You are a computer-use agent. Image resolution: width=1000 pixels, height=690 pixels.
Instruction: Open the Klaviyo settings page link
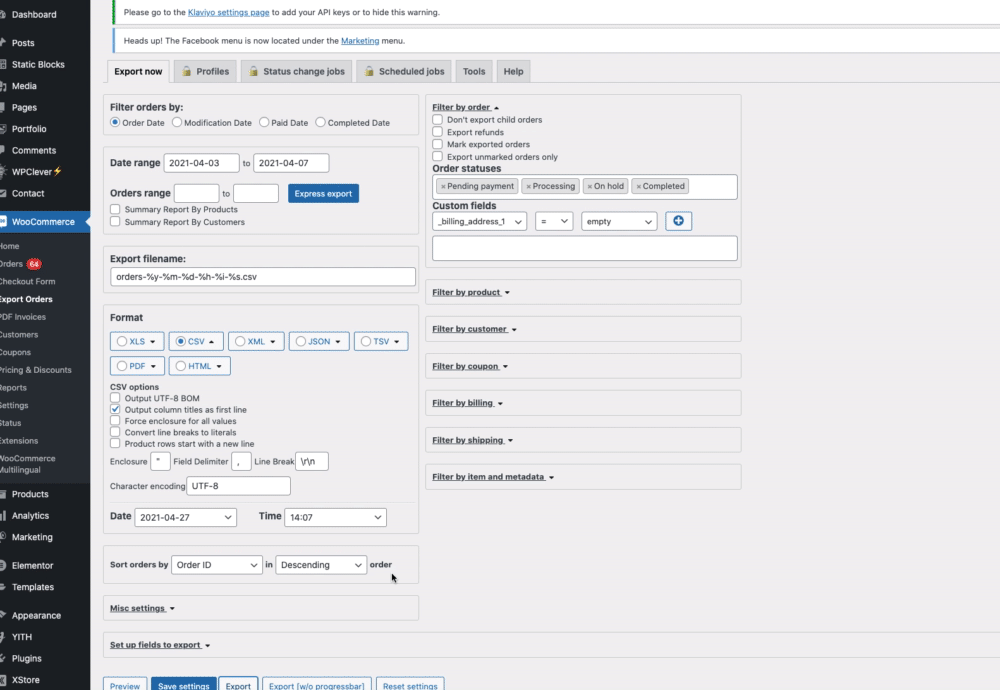tap(228, 12)
